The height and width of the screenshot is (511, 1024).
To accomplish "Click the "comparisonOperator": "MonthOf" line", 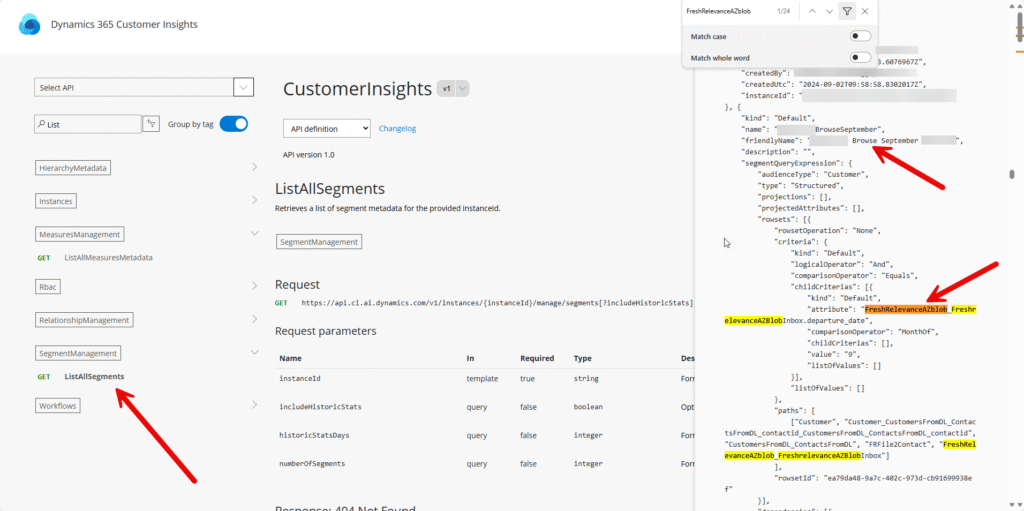I will tap(872, 331).
